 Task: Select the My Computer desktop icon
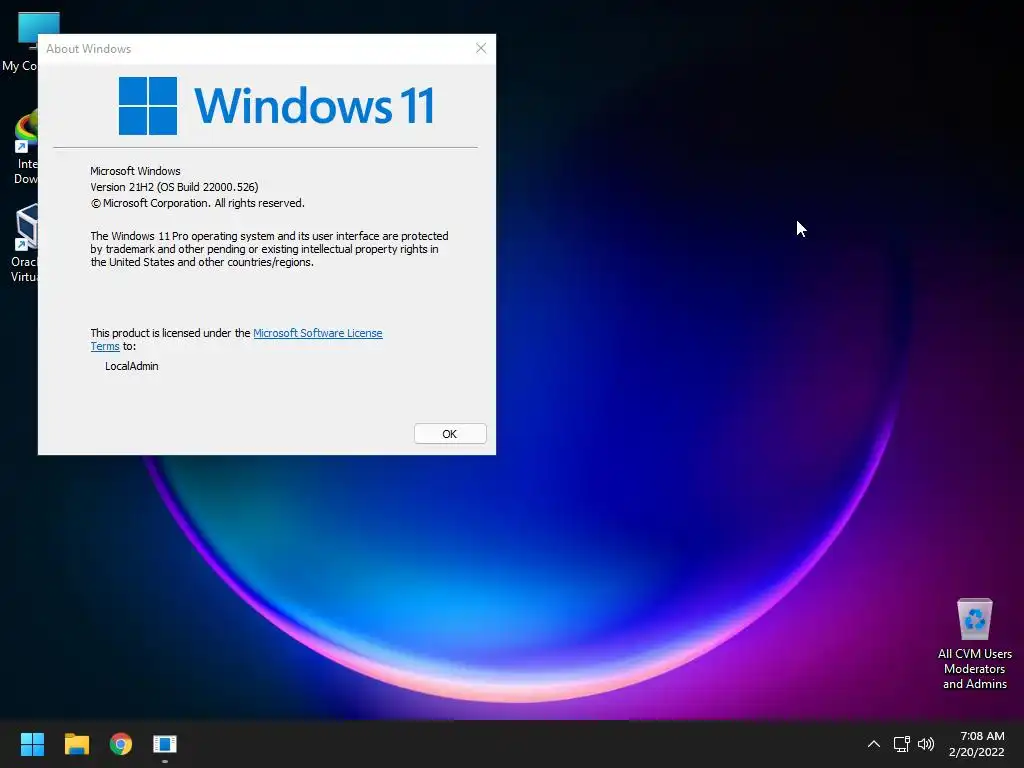click(19, 40)
